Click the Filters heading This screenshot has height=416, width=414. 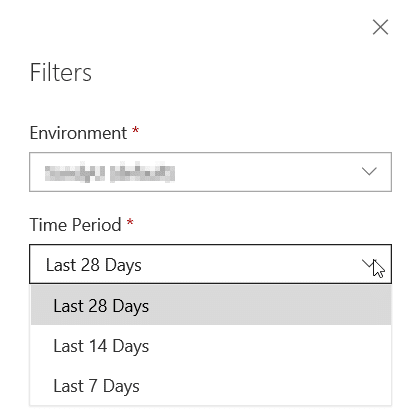(61, 72)
